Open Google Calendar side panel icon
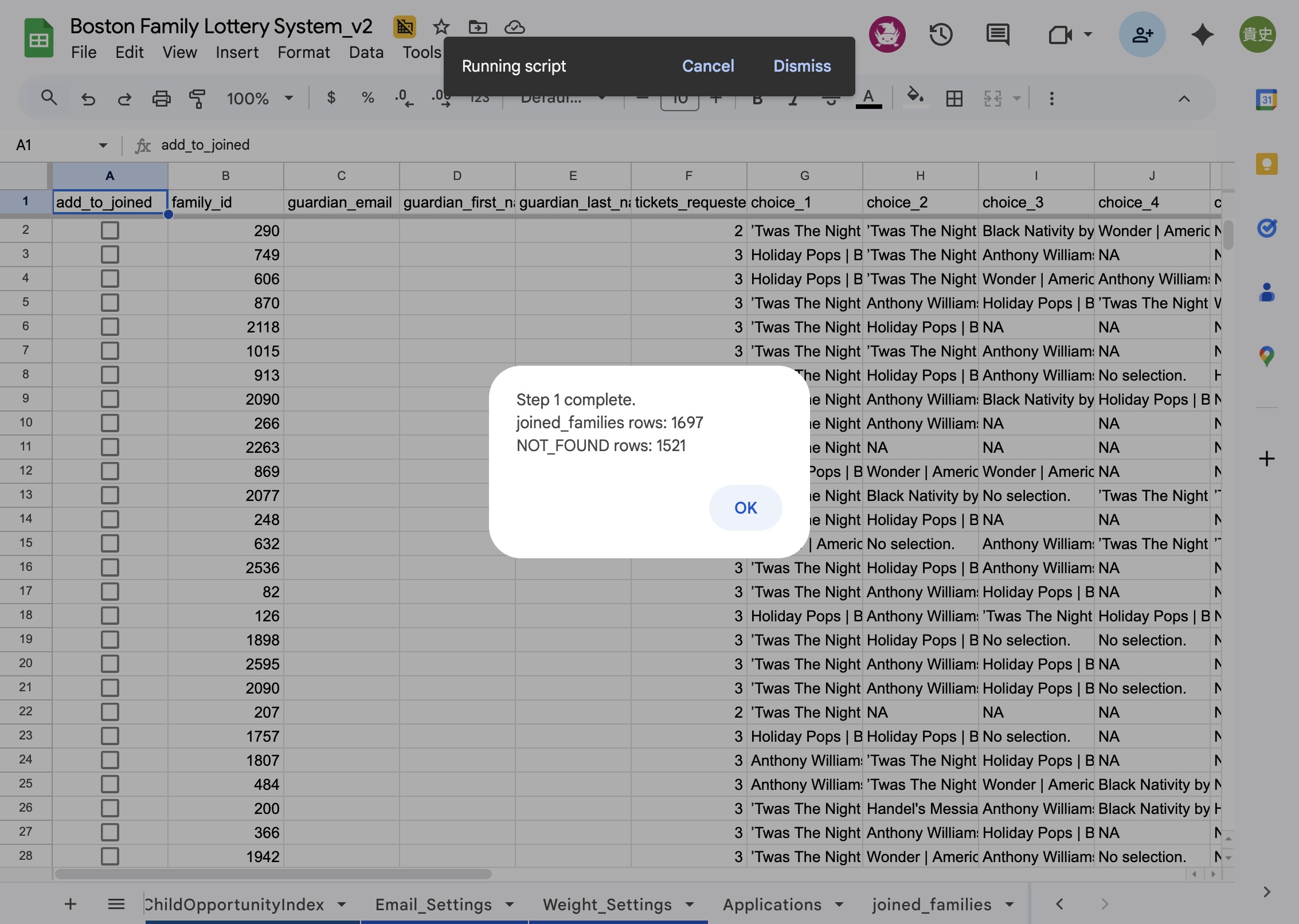The height and width of the screenshot is (924, 1299). [1266, 100]
